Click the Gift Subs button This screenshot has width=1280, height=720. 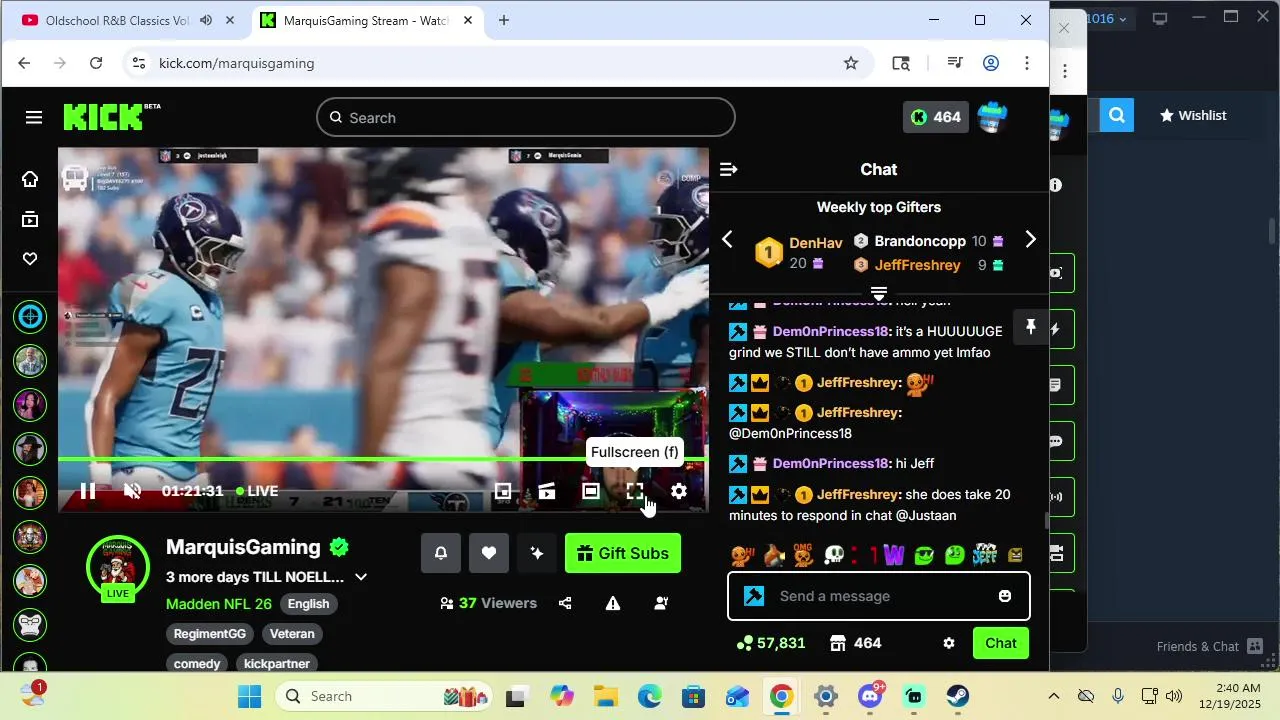(x=623, y=553)
